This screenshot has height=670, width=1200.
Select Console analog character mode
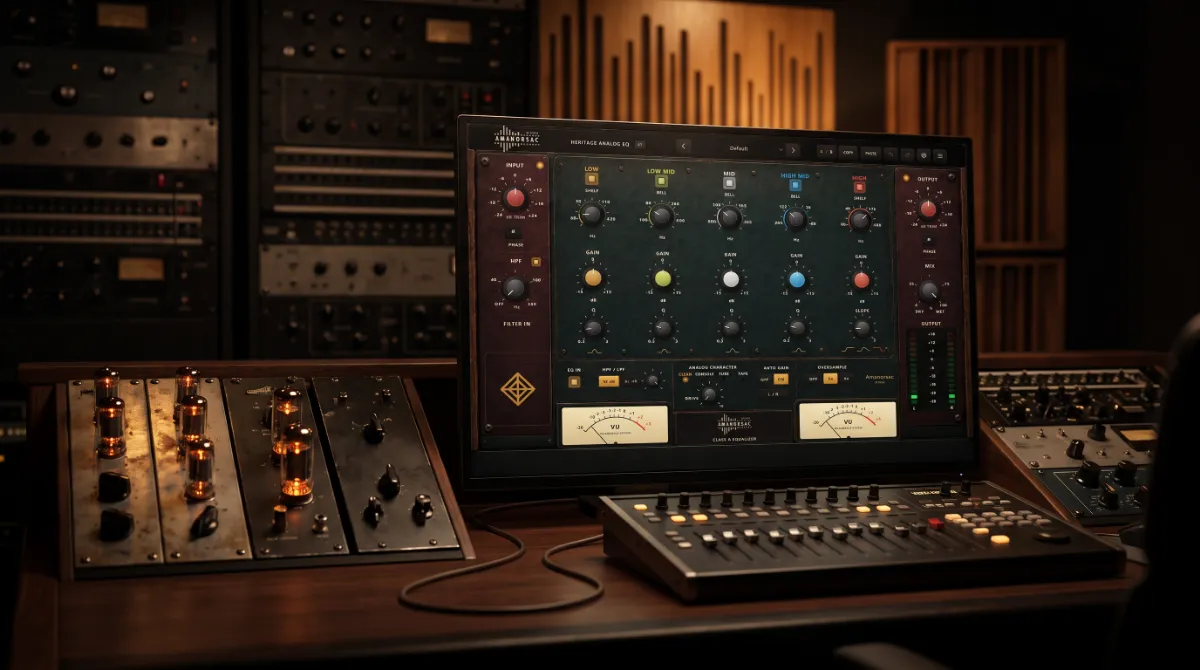[702, 373]
